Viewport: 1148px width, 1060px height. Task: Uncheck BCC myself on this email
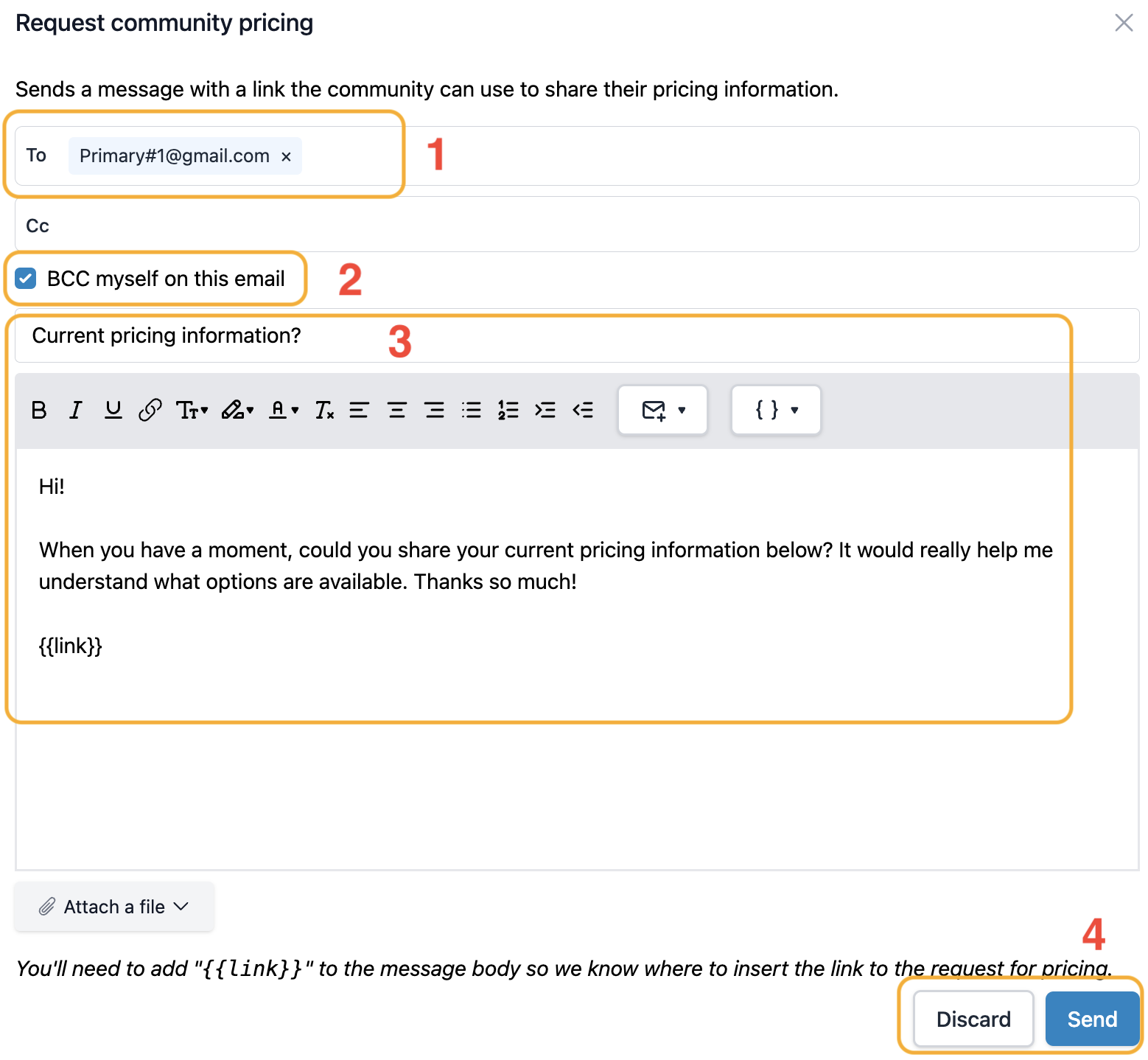tap(26, 279)
